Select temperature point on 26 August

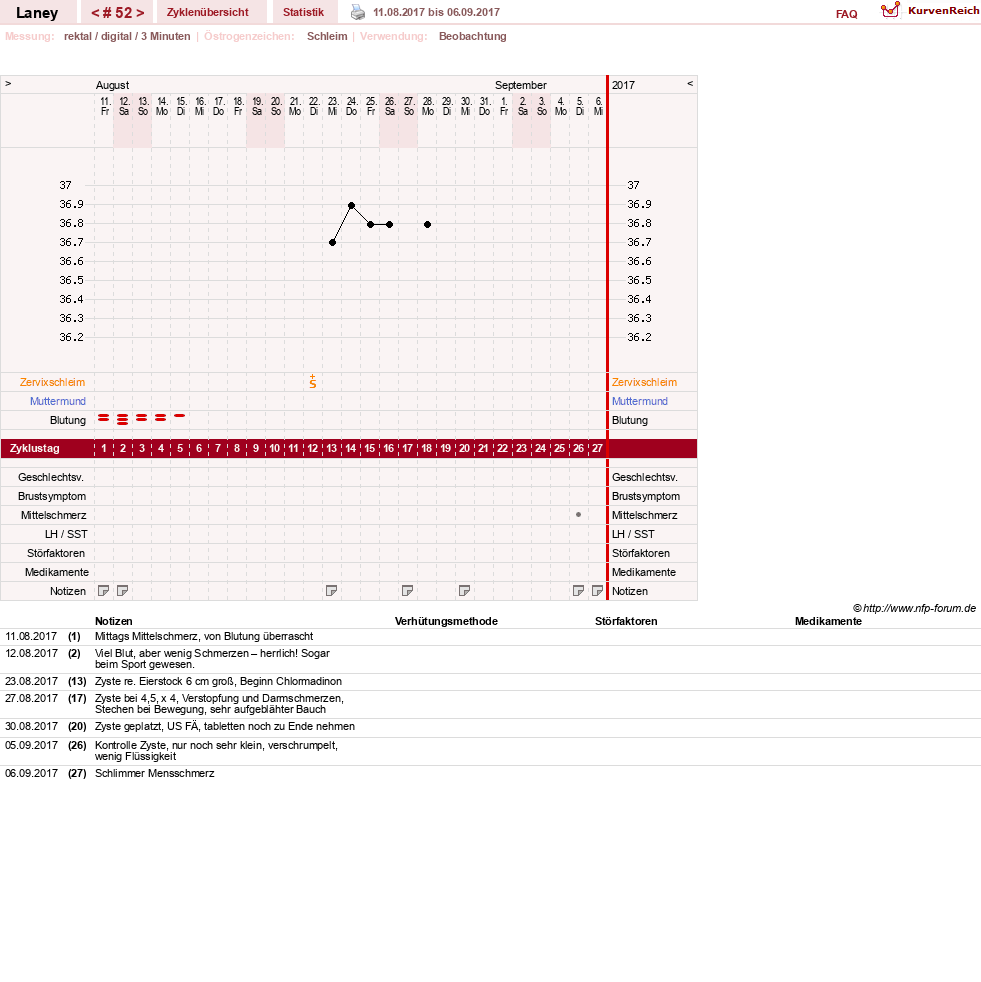click(x=390, y=224)
